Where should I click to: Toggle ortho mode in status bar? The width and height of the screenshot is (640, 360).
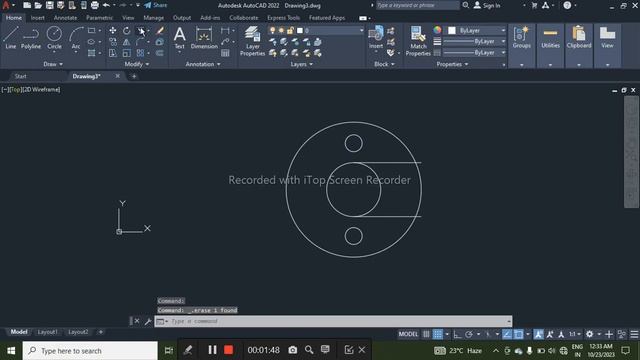pyautogui.click(x=457, y=334)
